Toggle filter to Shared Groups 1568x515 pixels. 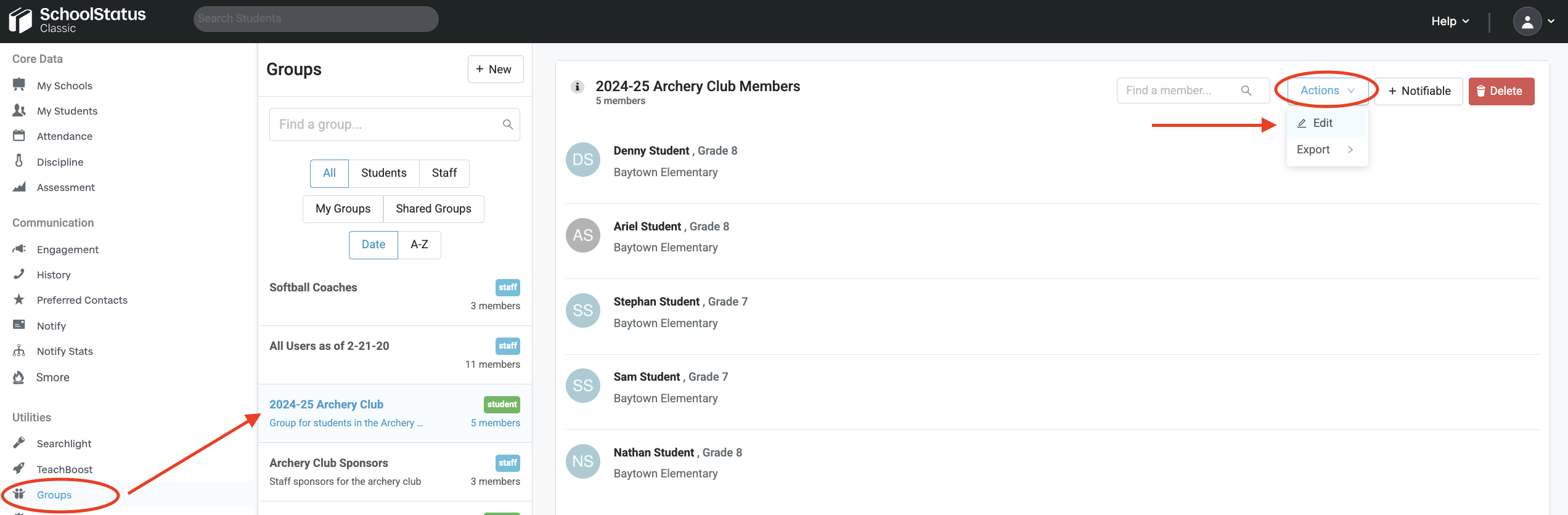click(x=433, y=209)
